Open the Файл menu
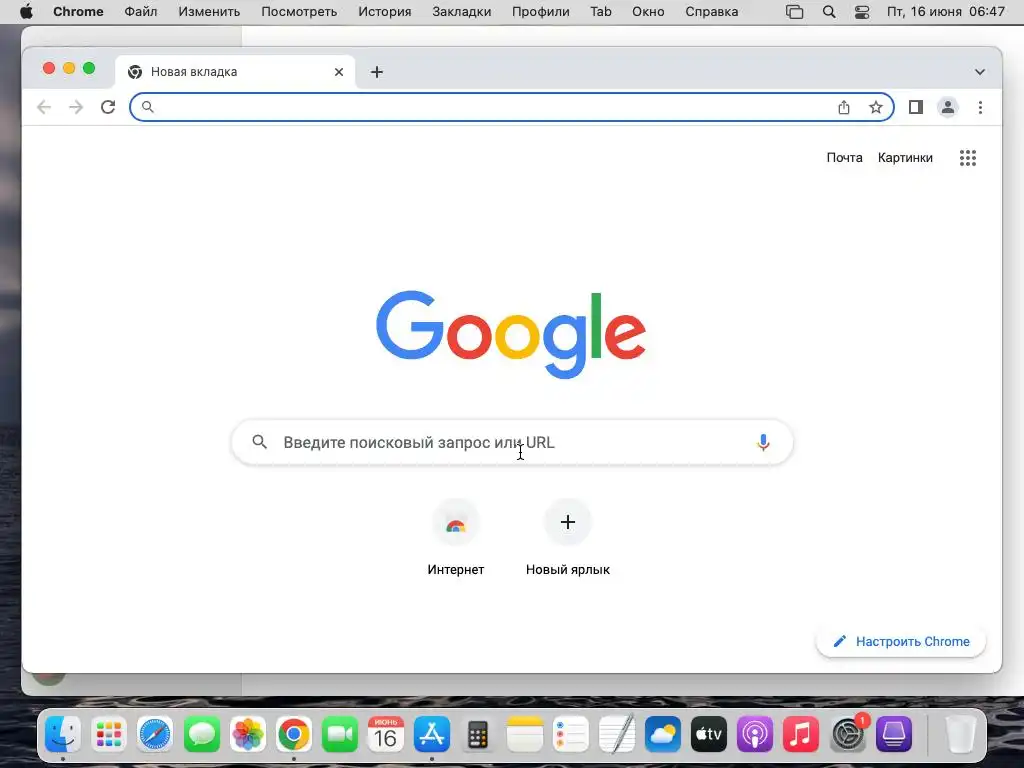Image resolution: width=1024 pixels, height=768 pixels. click(x=140, y=12)
